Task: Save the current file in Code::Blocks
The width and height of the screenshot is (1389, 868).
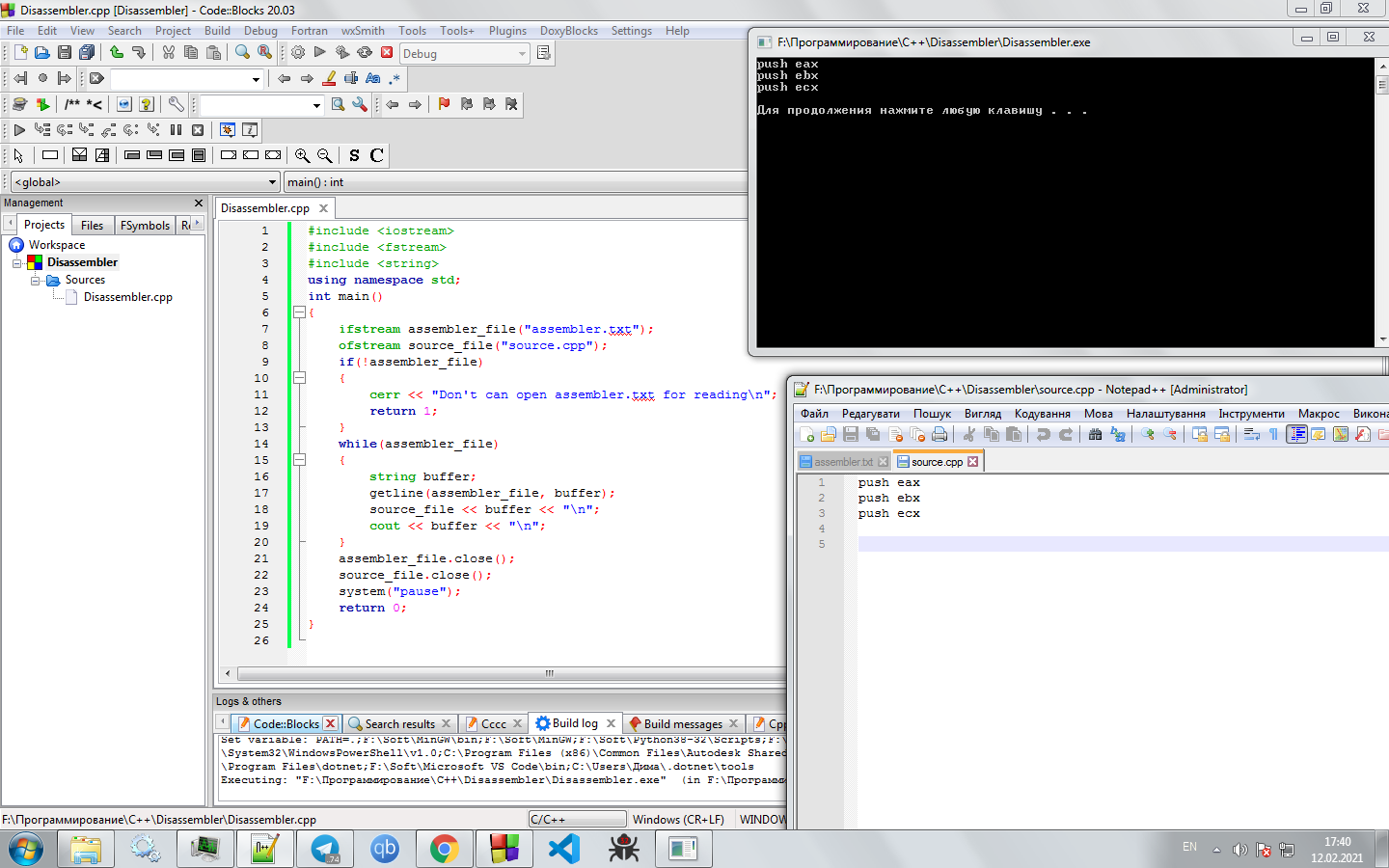Action: pos(64,53)
